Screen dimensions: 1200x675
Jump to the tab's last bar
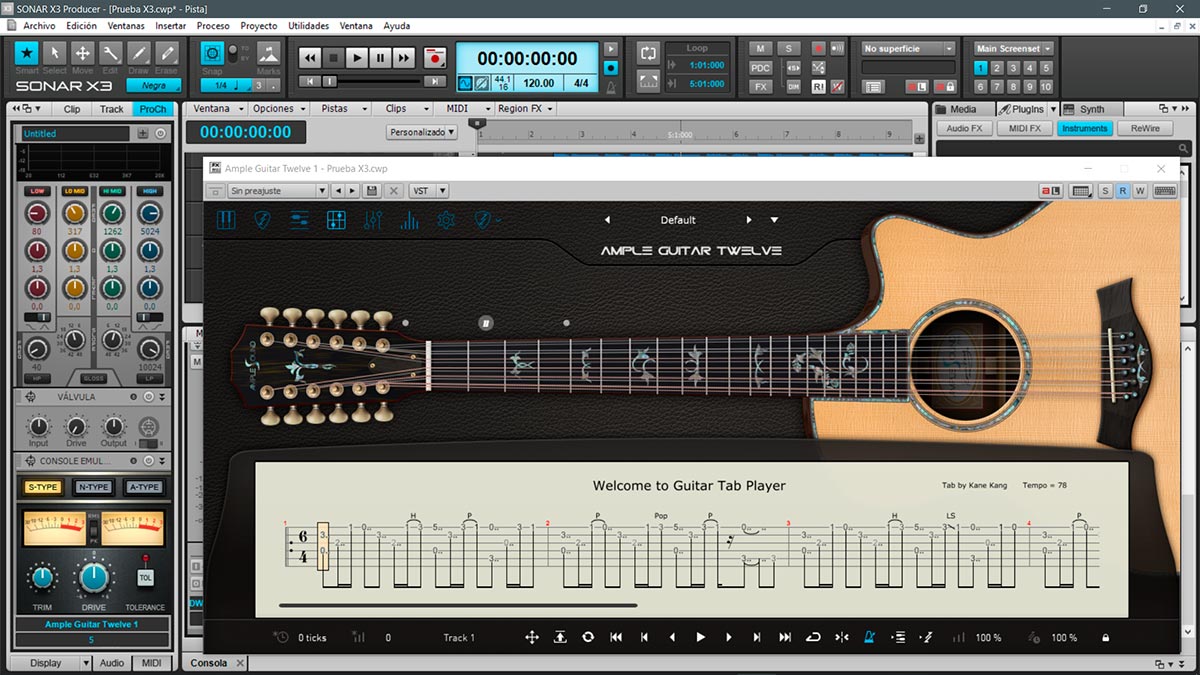785,637
